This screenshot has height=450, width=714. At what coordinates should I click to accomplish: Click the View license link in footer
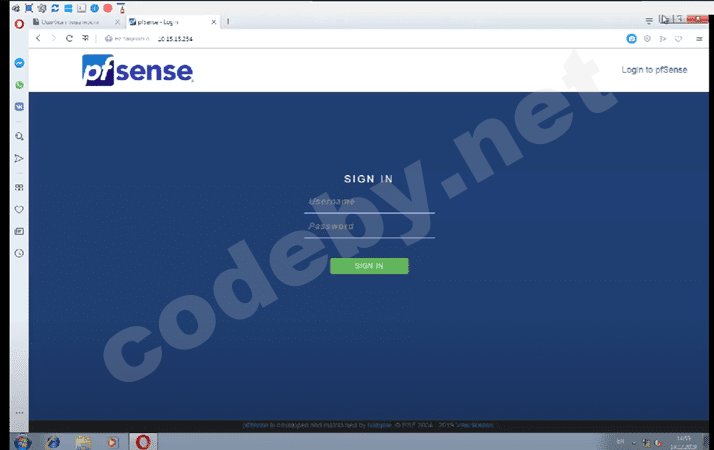point(474,425)
